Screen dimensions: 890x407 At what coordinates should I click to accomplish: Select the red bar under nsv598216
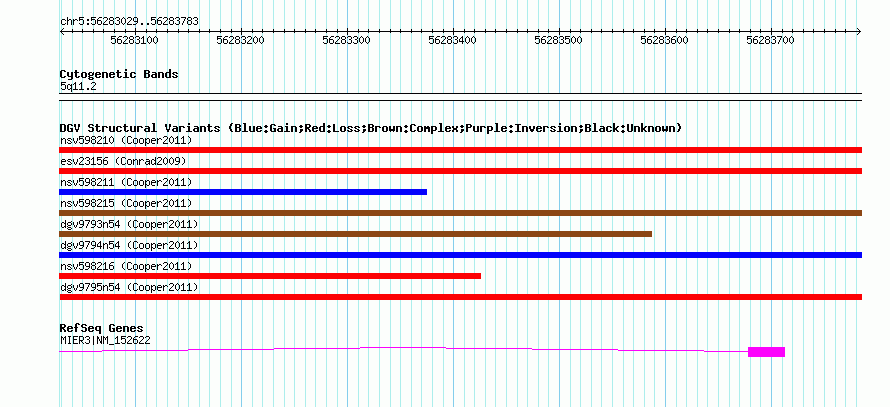270,276
